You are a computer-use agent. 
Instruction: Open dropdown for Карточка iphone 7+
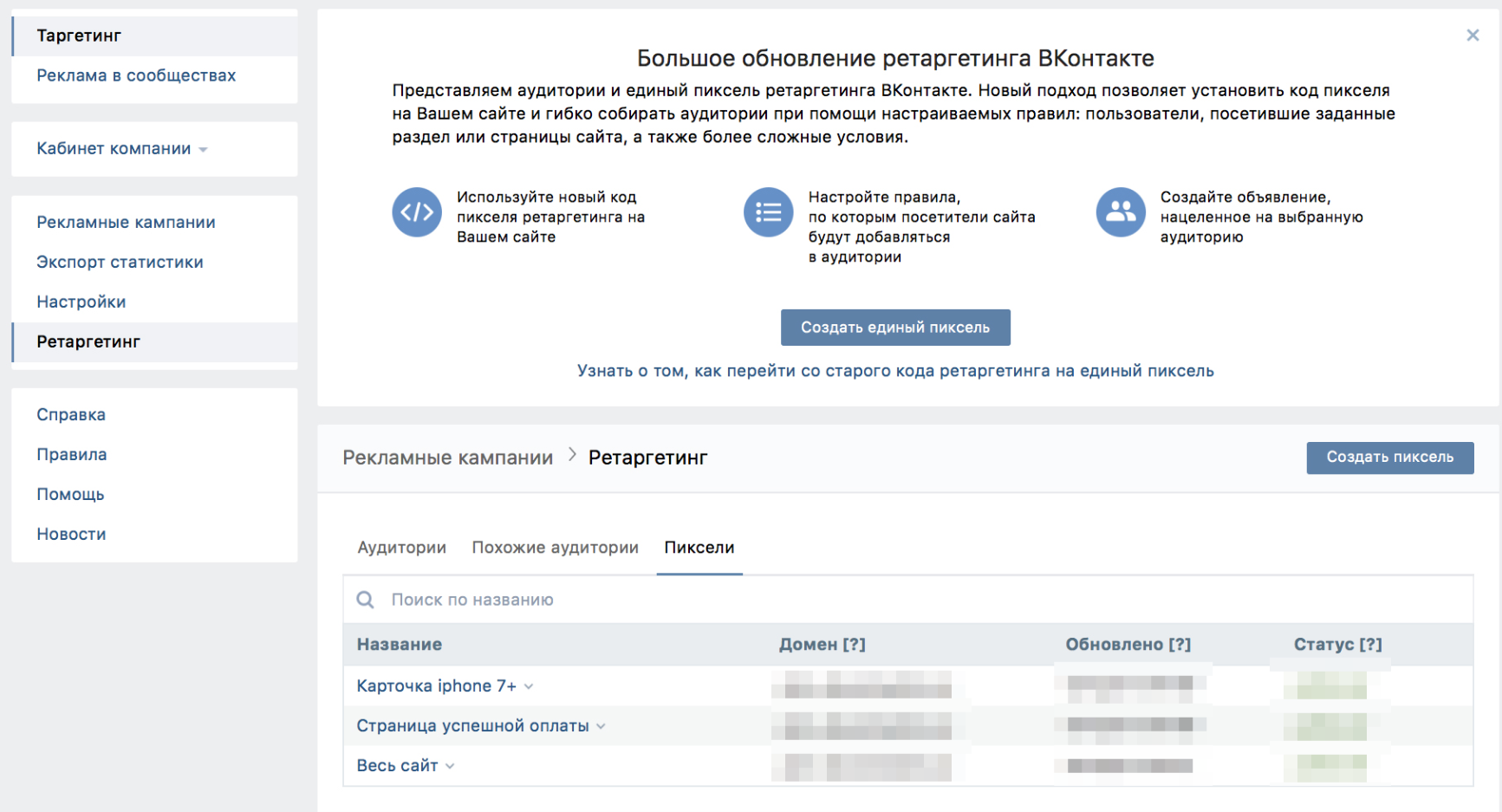point(529,686)
